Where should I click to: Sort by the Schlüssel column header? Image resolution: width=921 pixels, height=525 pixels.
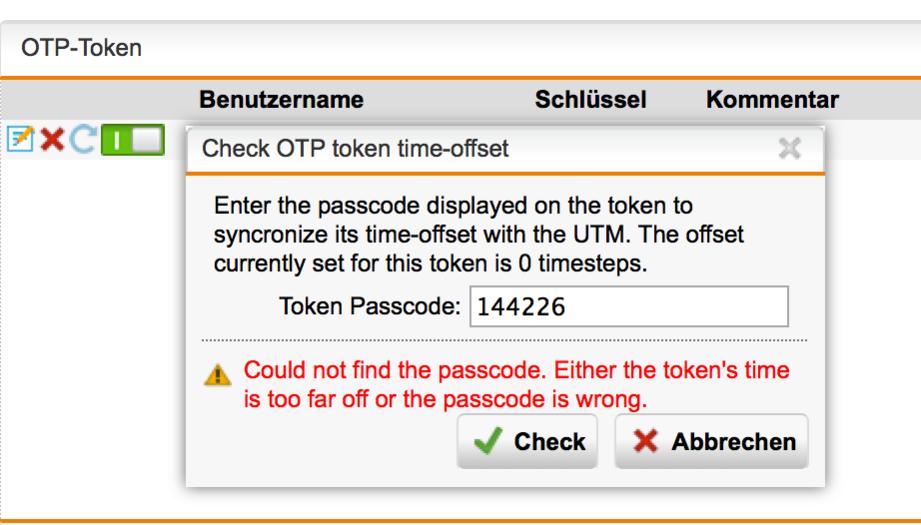click(x=590, y=99)
